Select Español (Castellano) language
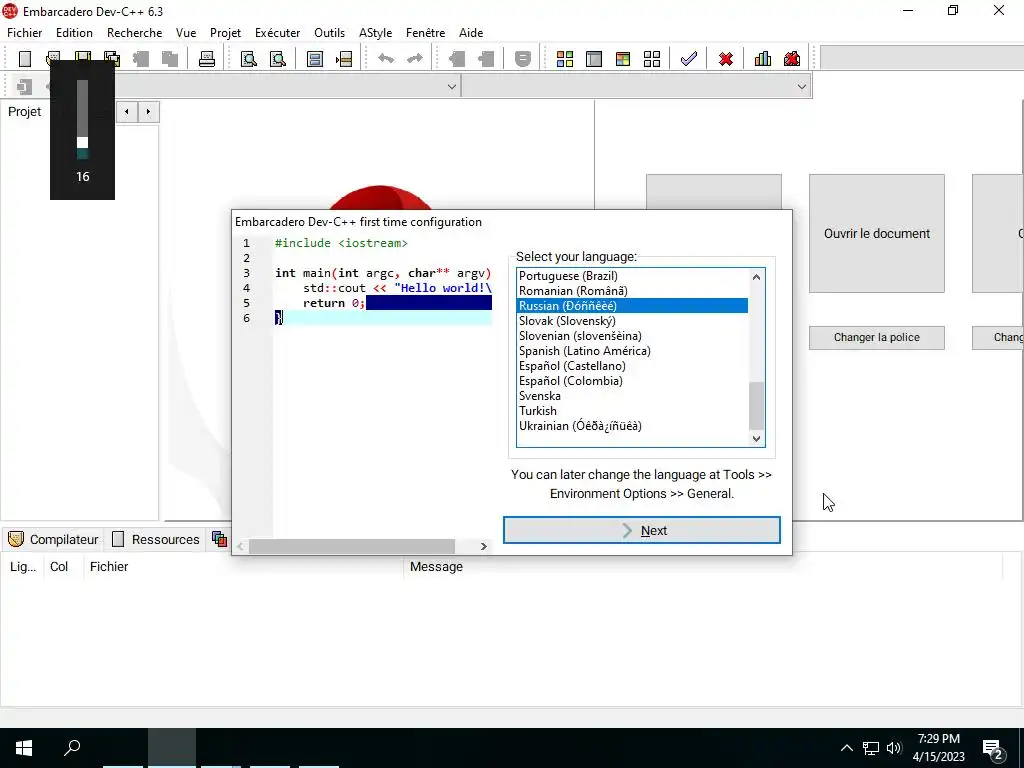The image size is (1024, 768). click(632, 366)
